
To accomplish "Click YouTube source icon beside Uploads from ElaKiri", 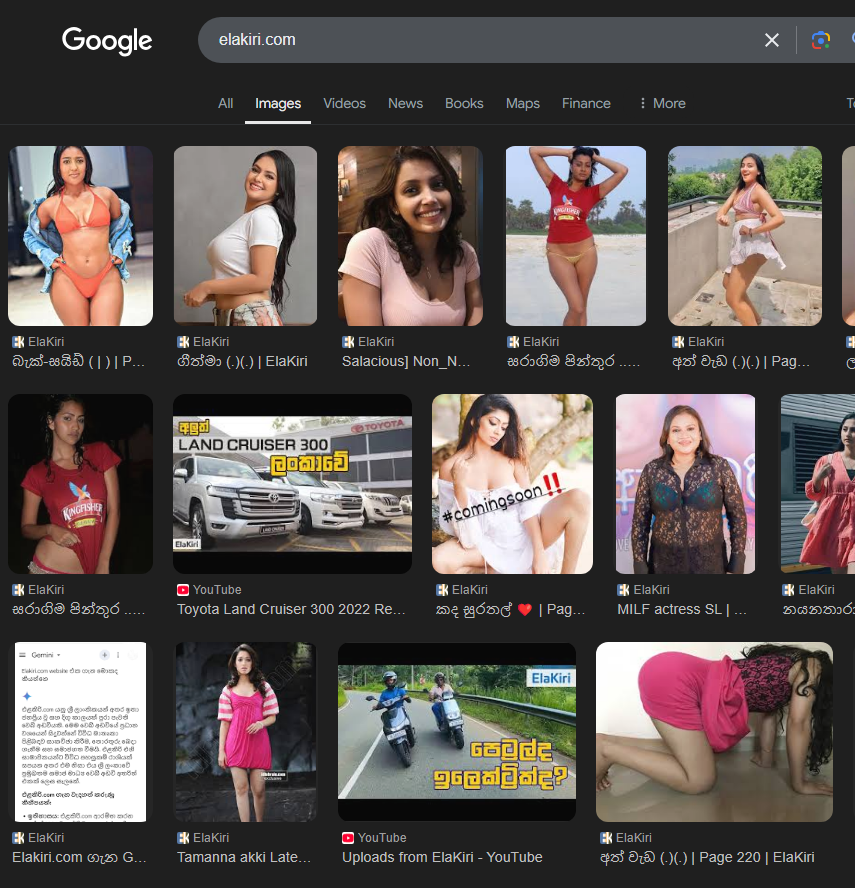I will tap(348, 838).
